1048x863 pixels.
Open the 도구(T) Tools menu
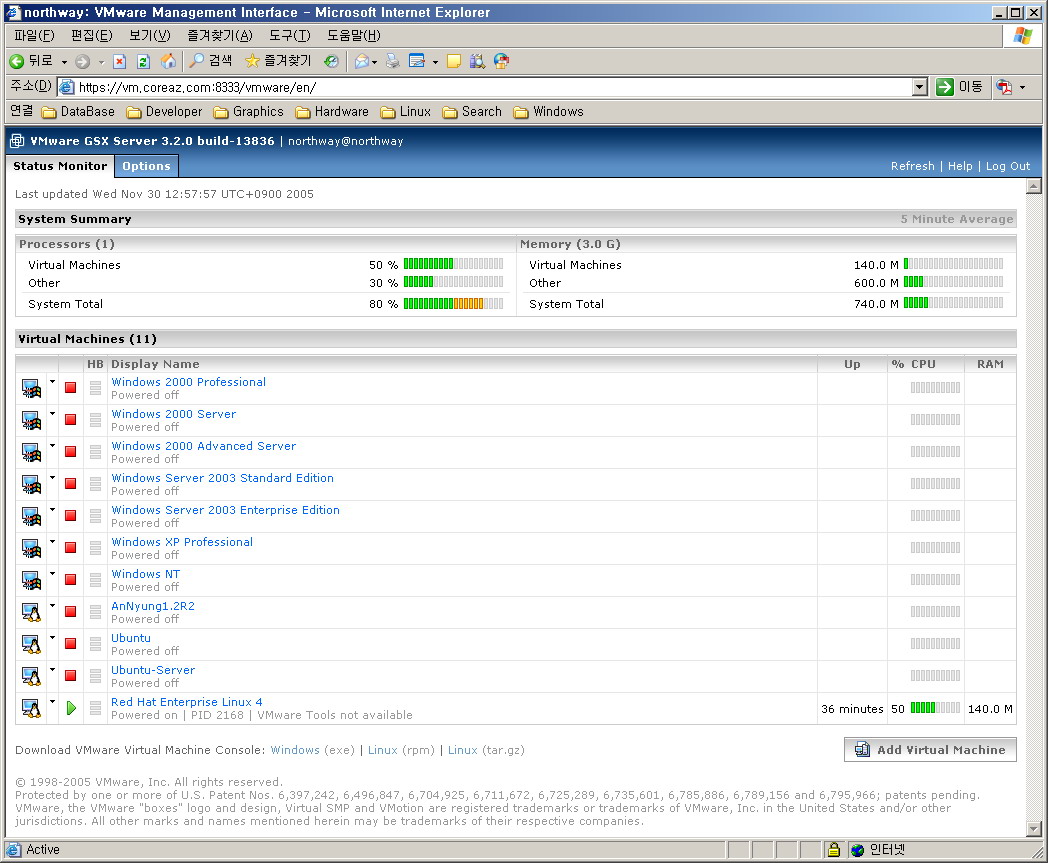[x=289, y=35]
